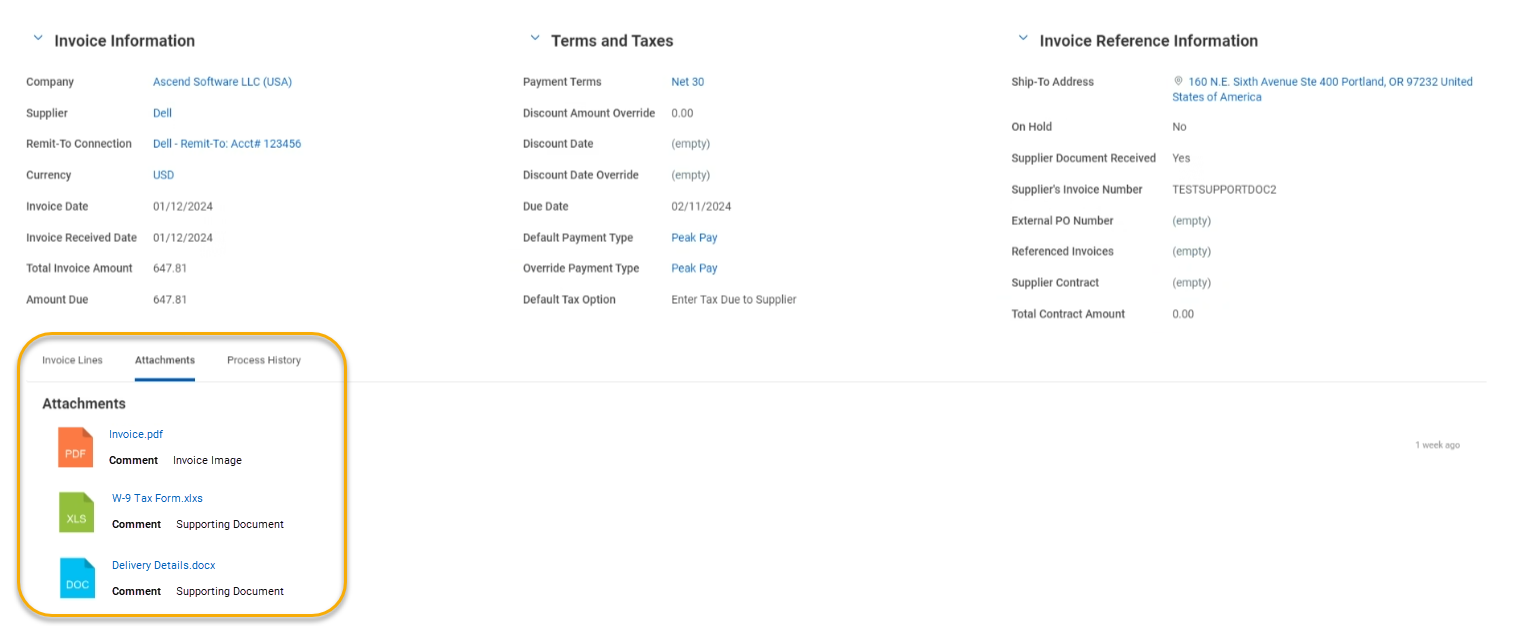Click the Attachments section heading
This screenshot has height=626, width=1513.
point(84,404)
